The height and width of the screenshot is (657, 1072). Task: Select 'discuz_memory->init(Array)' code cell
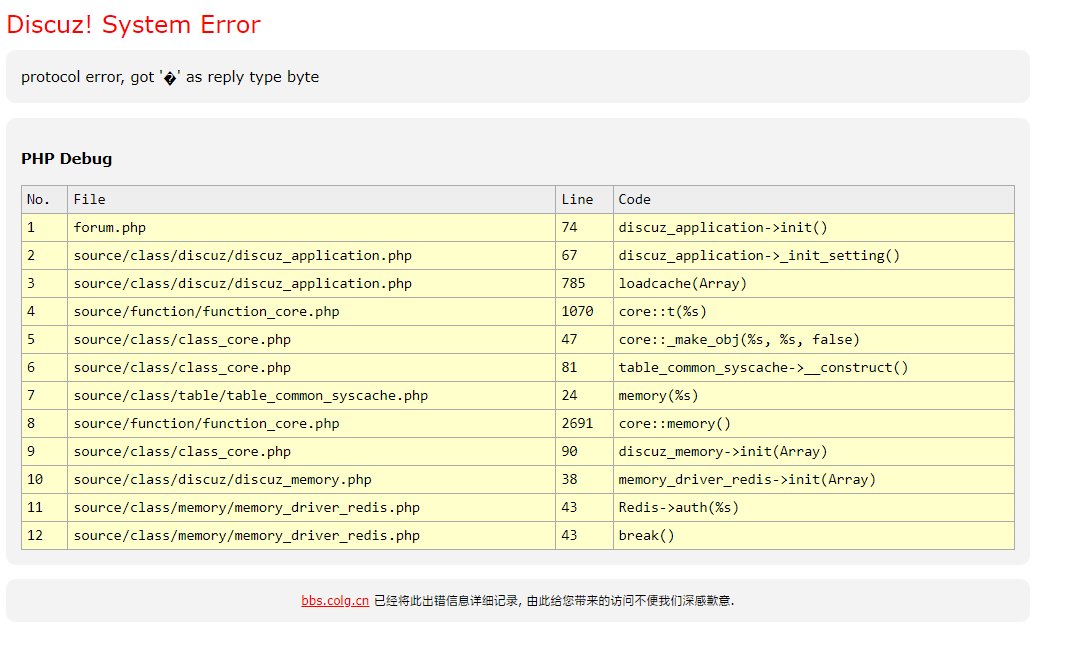[x=814, y=452]
